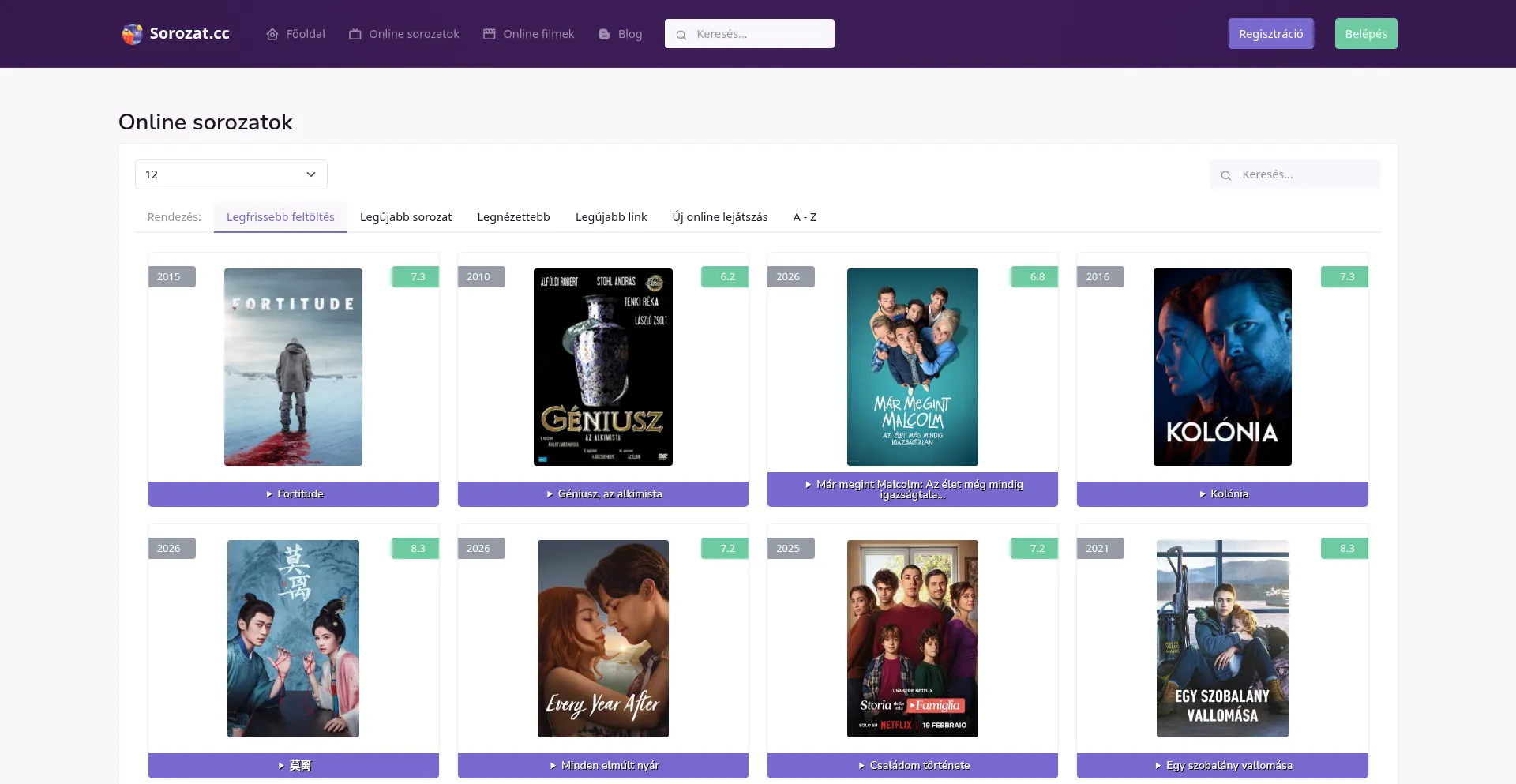Switch to Új online lejátszás tab
Image resolution: width=1516 pixels, height=784 pixels.
pos(720,217)
